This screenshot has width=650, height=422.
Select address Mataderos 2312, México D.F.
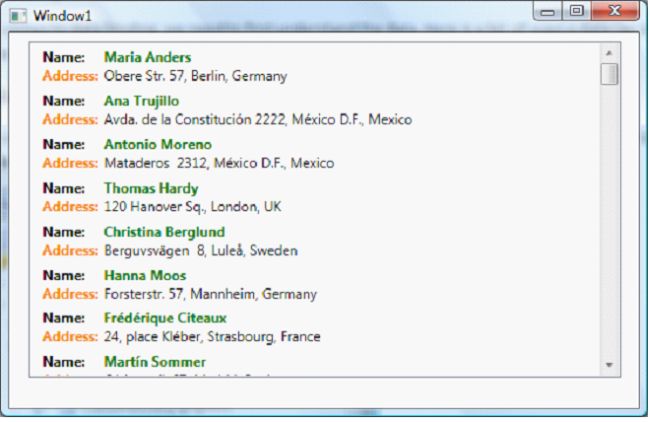coord(219,163)
